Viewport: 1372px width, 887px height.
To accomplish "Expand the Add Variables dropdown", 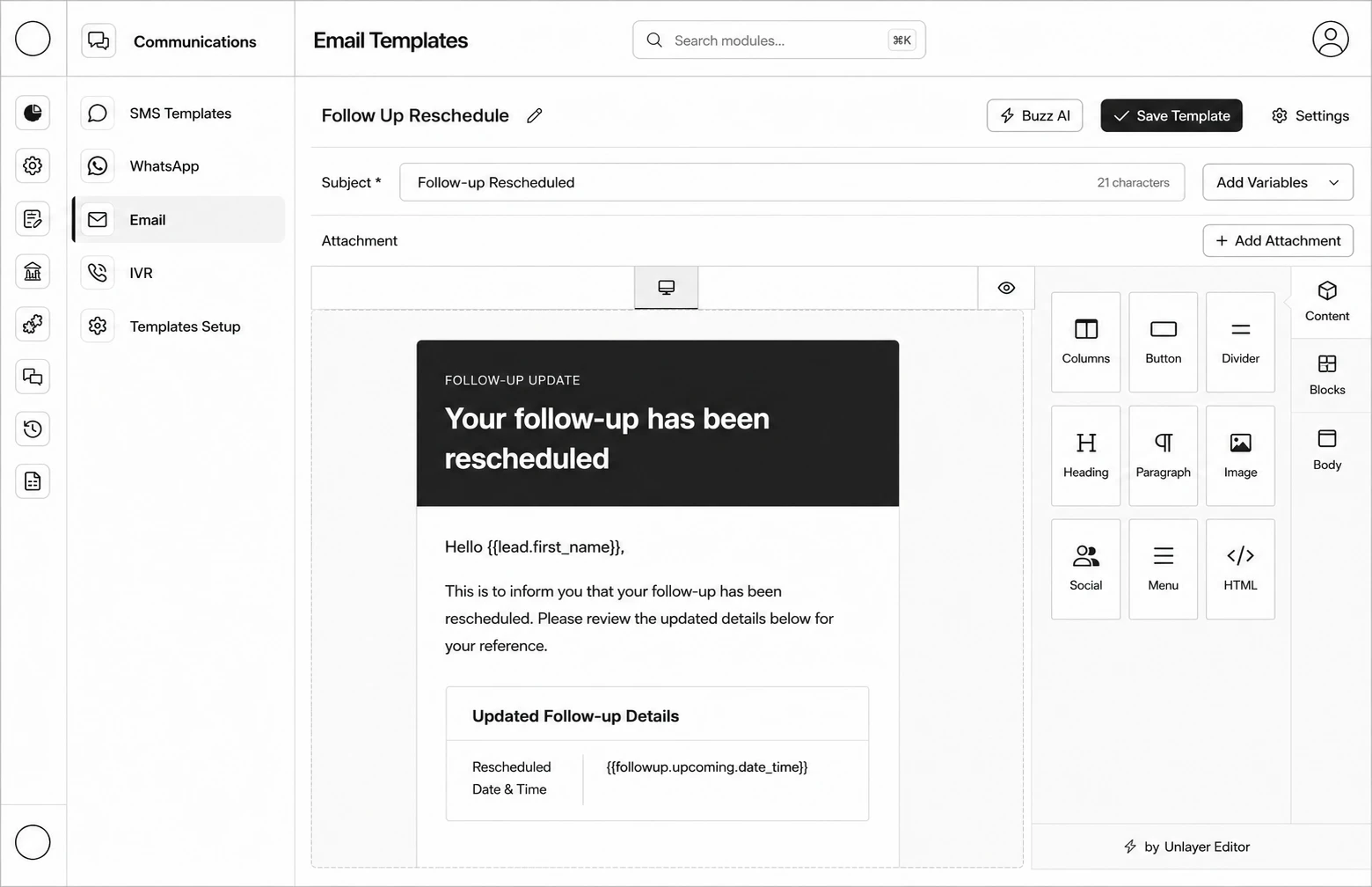I will (x=1278, y=182).
